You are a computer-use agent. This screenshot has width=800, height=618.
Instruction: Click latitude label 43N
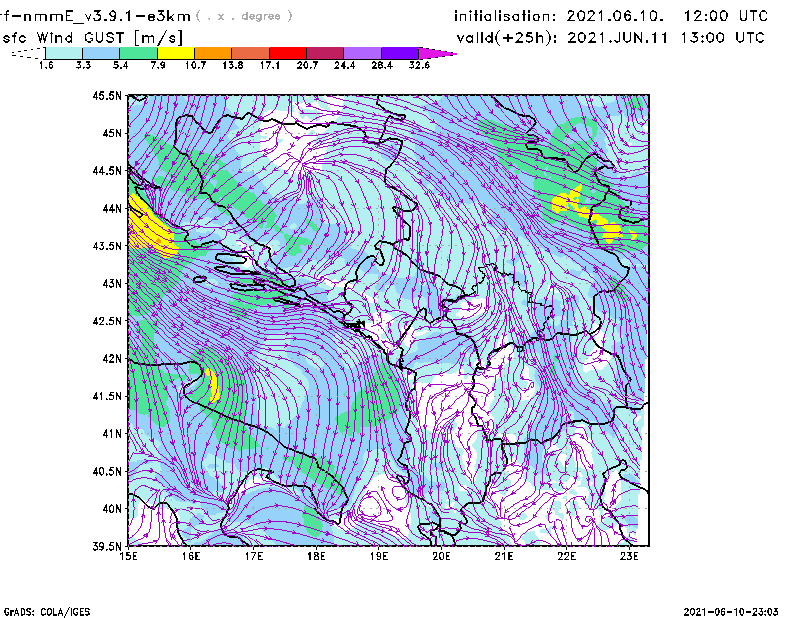click(112, 283)
